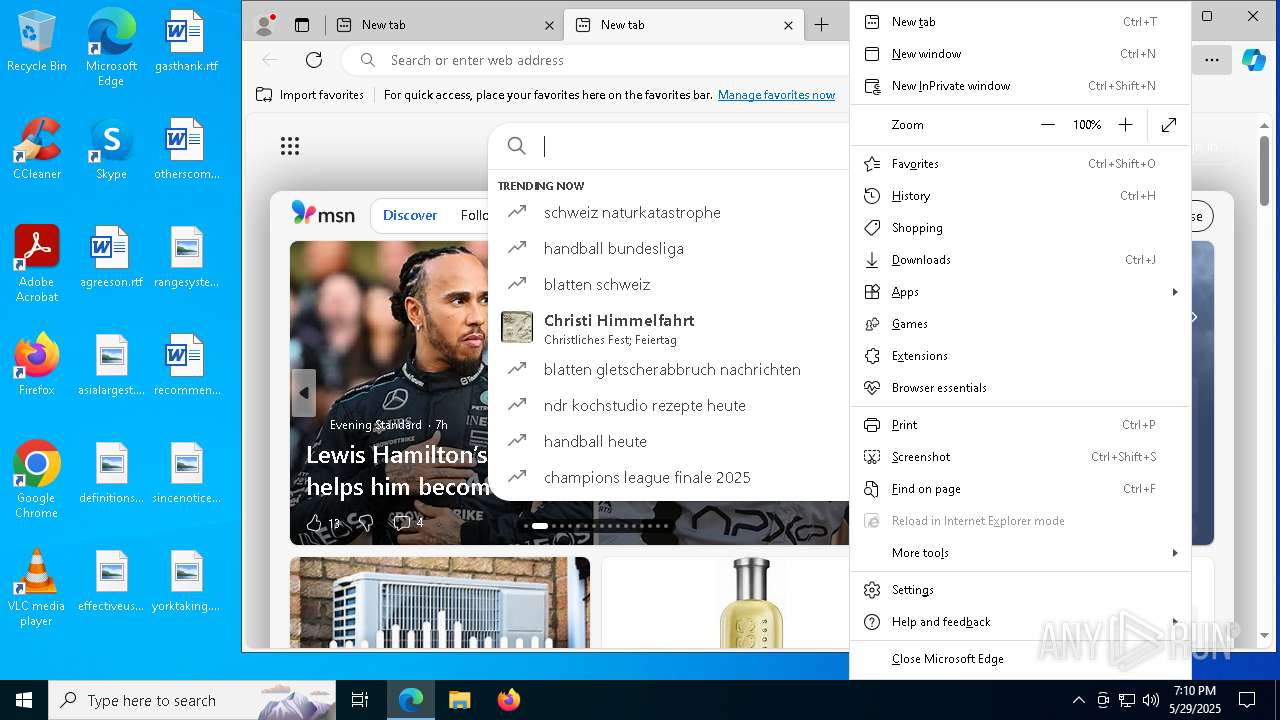Go to previous slide in news carousel
The image size is (1280, 720).
pos(304,393)
